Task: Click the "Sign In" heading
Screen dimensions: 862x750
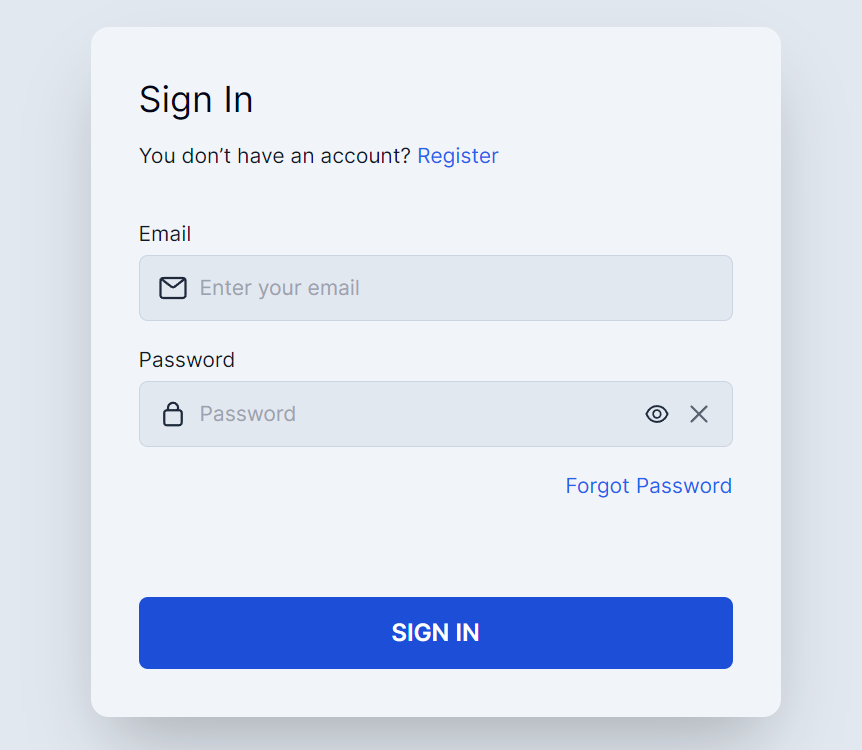Action: pos(196,100)
